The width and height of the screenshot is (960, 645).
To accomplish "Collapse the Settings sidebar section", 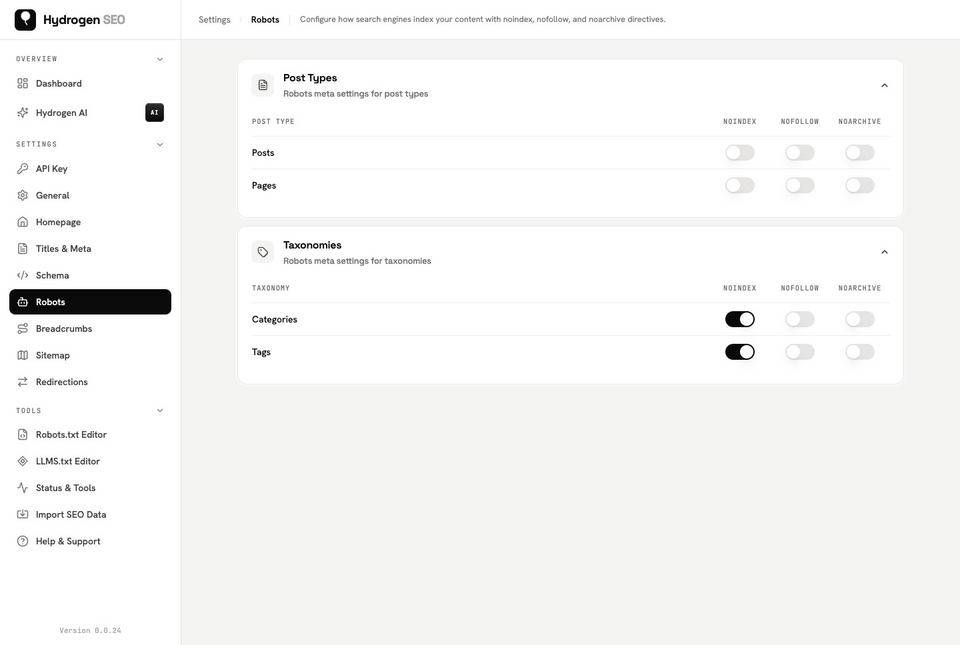I will pos(160,144).
